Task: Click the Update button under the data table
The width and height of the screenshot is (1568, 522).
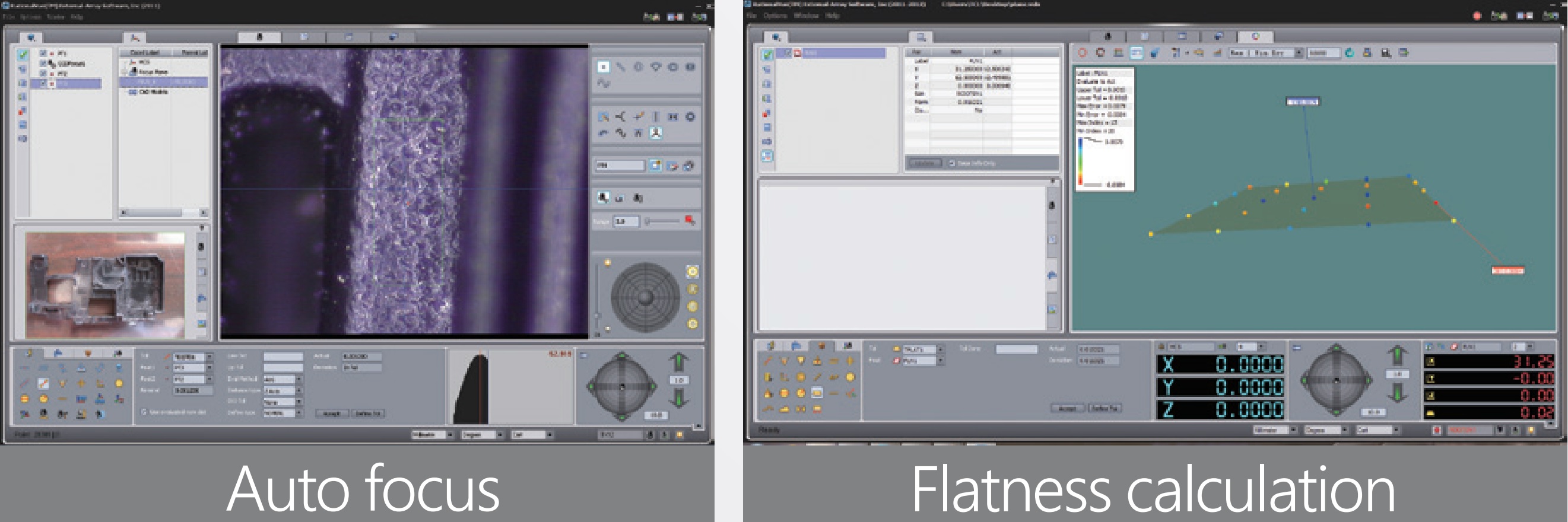Action: coord(924,163)
